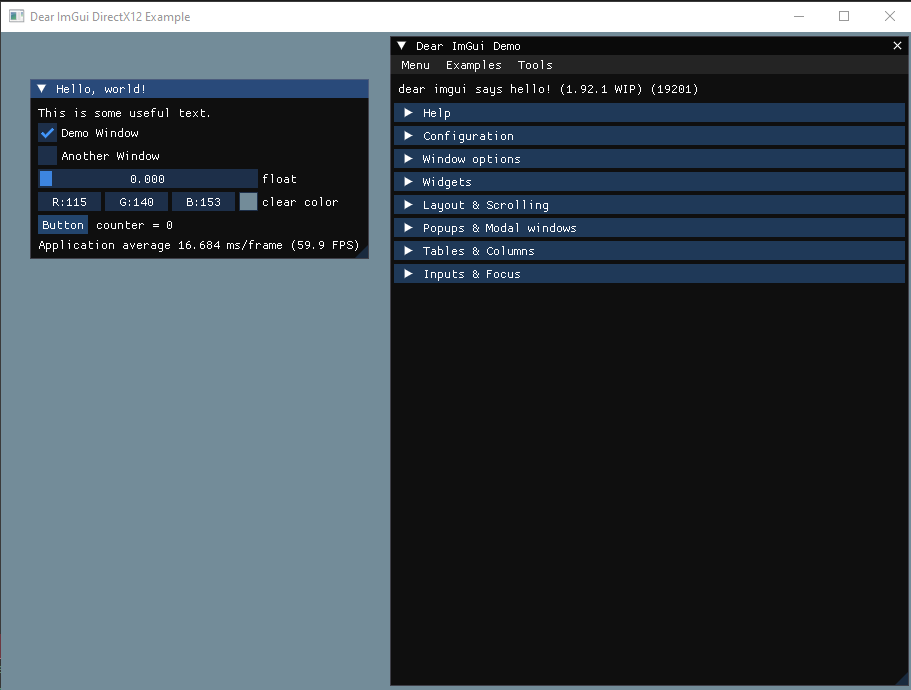Close the Dear ImGui Demo window
Image resolution: width=911 pixels, height=690 pixels.
[897, 46]
